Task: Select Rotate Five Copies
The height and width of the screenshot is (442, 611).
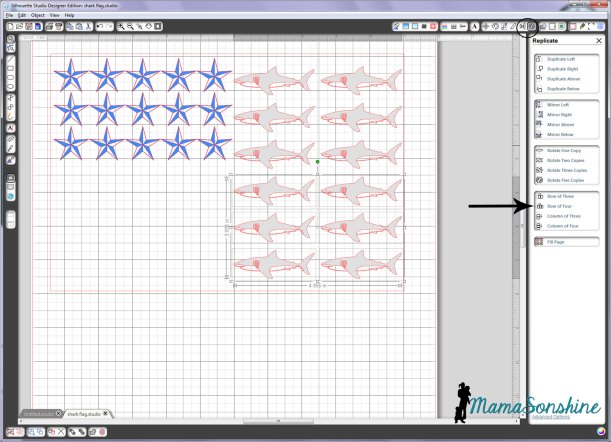Action: coord(567,180)
